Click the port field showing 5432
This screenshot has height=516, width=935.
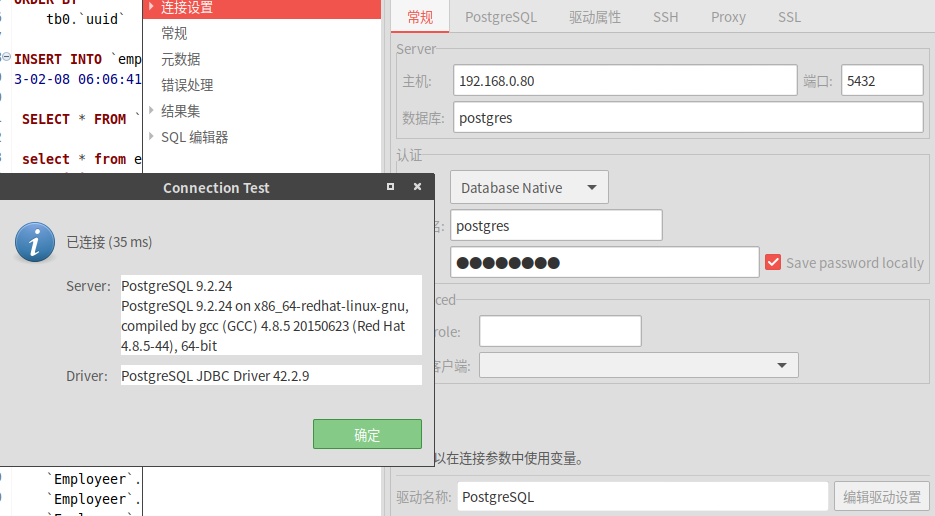click(x=882, y=81)
